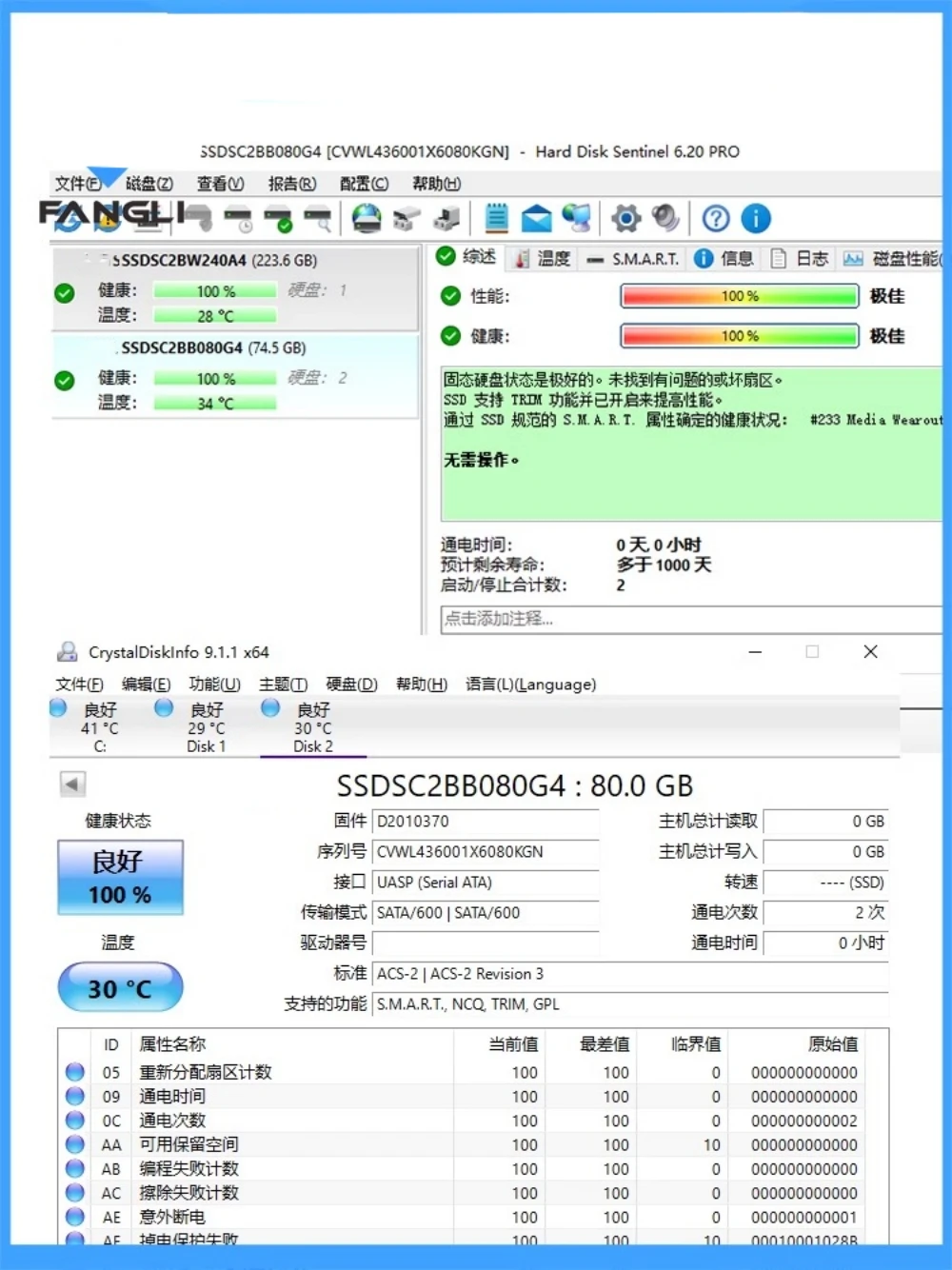Click the green check beside 性能
This screenshot has height=1270, width=952.
click(451, 296)
